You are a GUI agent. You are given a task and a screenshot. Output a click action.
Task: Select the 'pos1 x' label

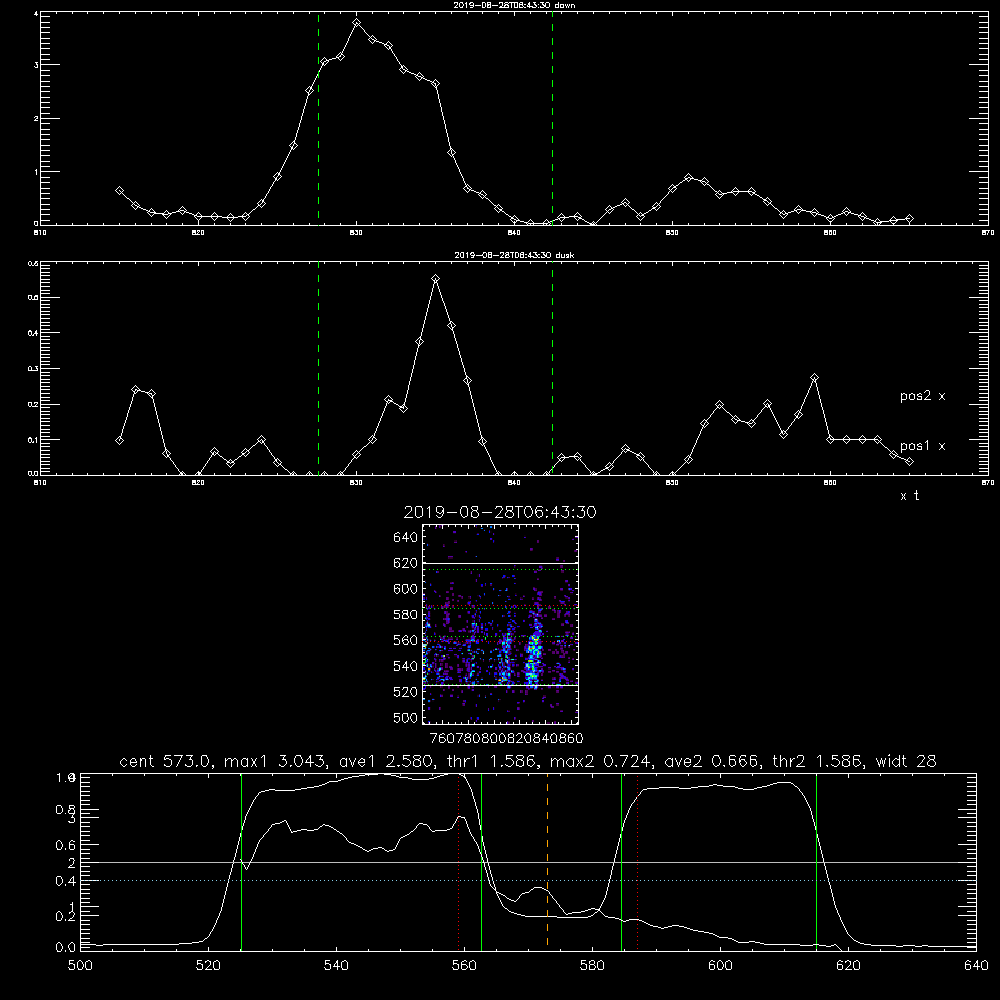922,446
